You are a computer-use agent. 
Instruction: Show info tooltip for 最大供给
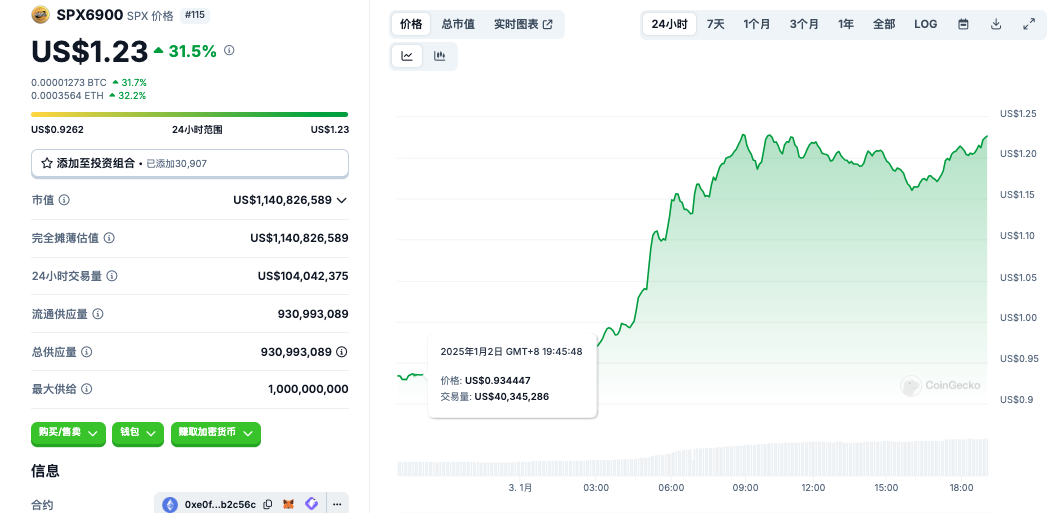87,389
